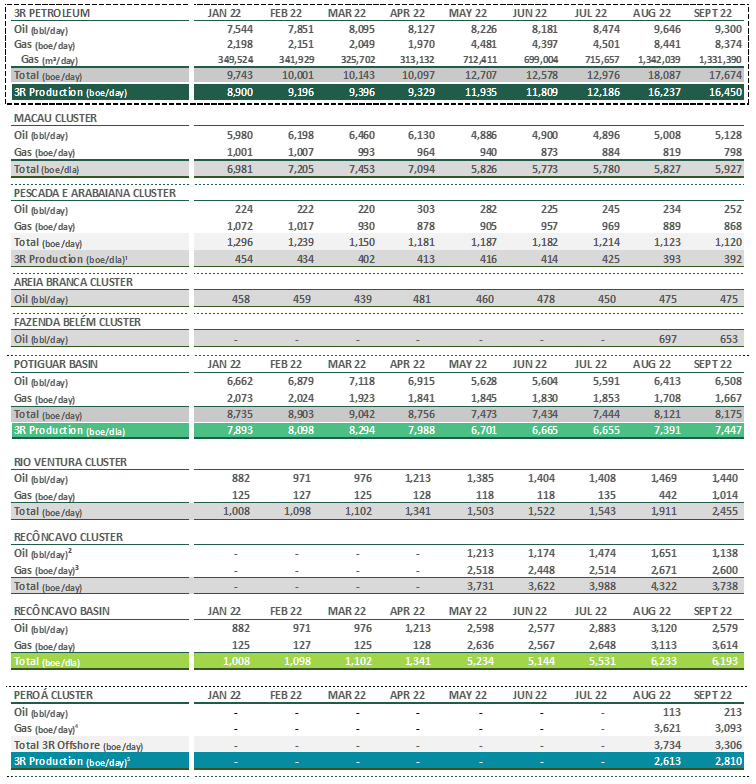
Task: Select the Rio Ventura oil value 1,385
Action: click(480, 478)
